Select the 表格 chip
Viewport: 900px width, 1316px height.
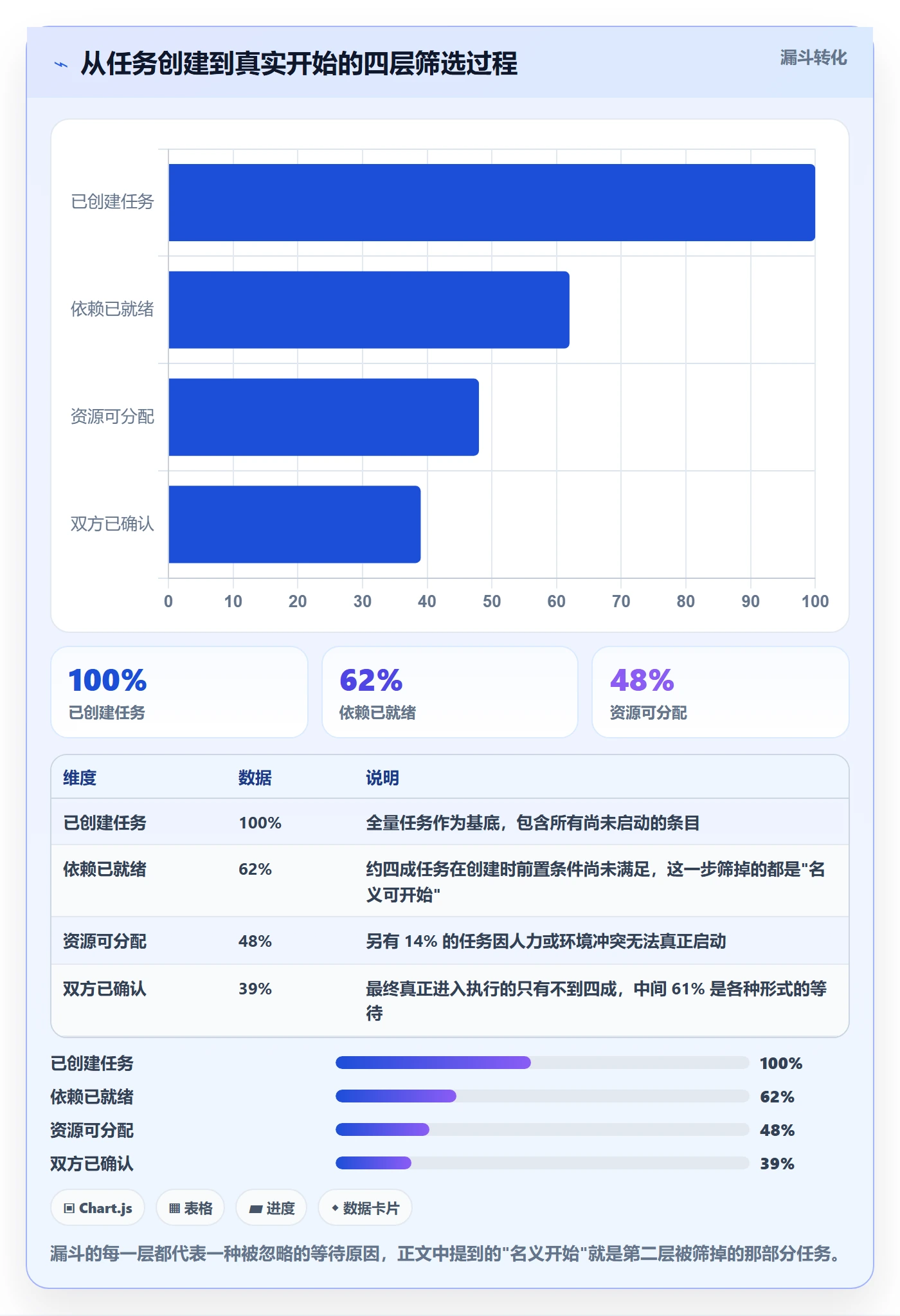click(190, 1208)
